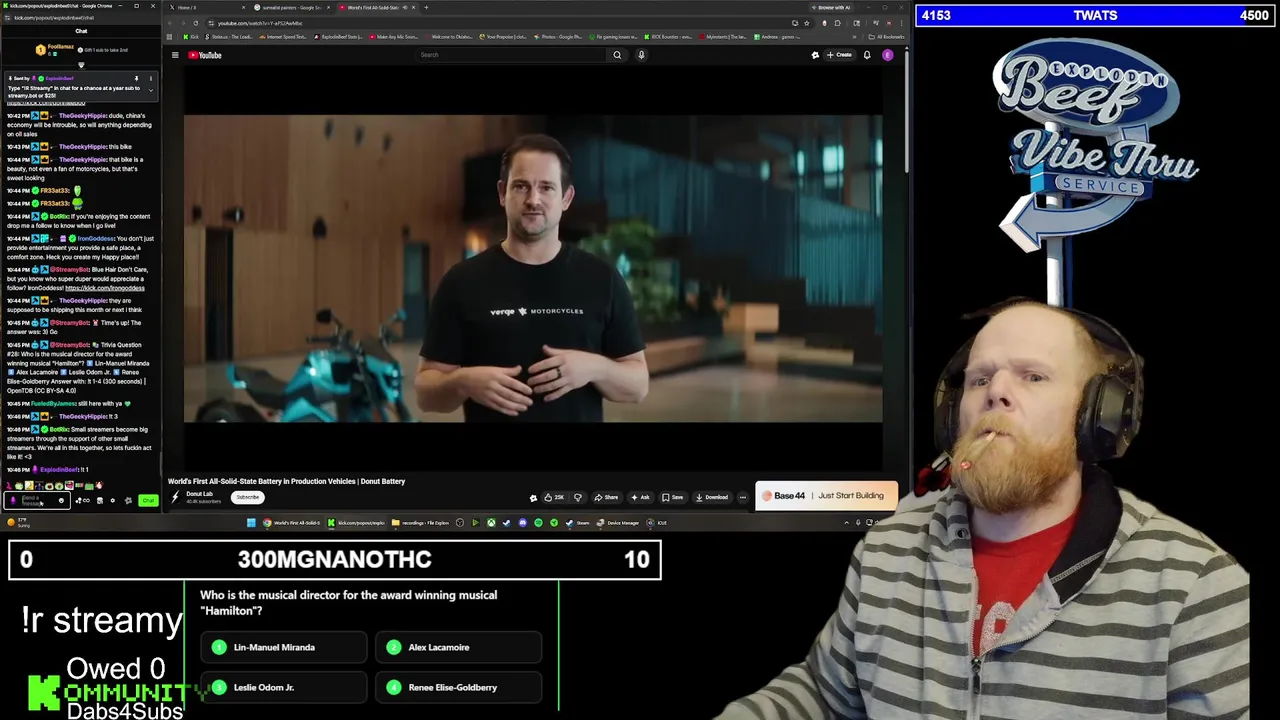This screenshot has width=1280, height=720.
Task: Expand the chat leaderboard down arrow
Action: tap(81, 65)
